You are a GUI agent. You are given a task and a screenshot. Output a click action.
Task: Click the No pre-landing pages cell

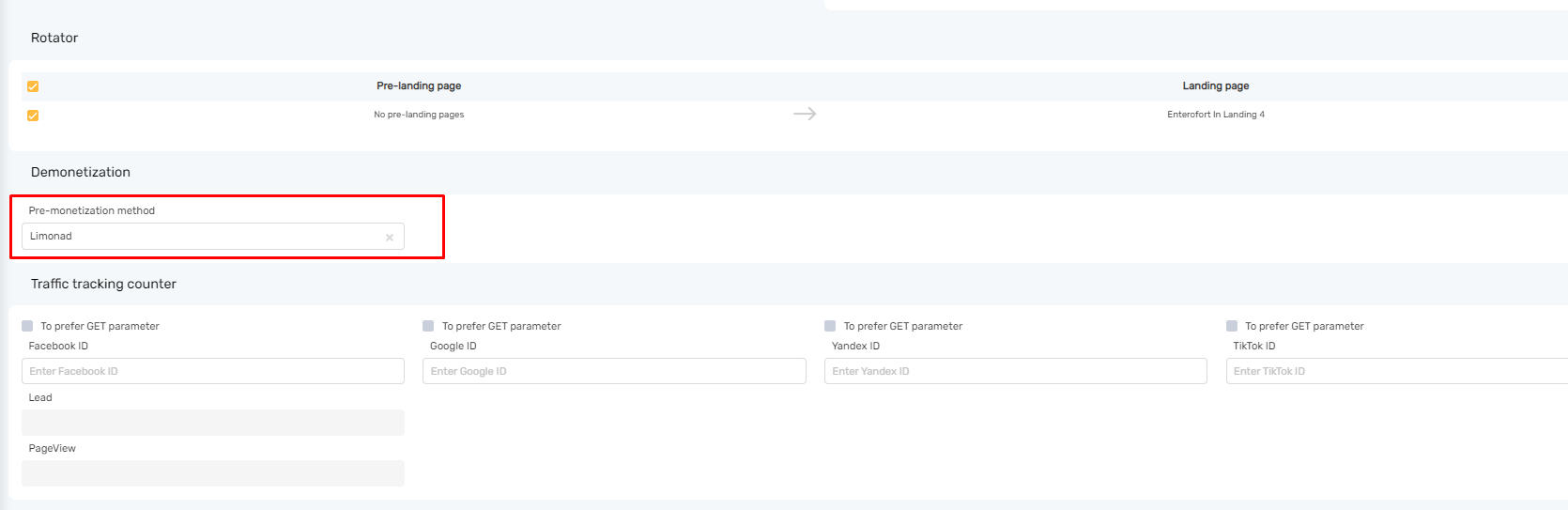point(419,115)
